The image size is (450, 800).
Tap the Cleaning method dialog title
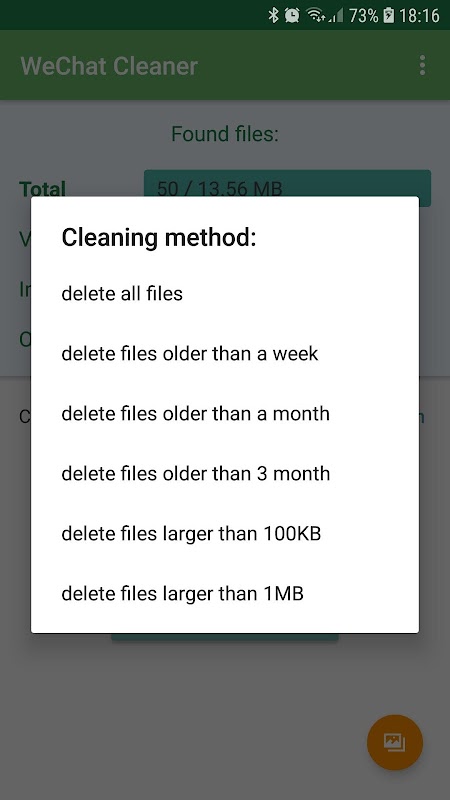(159, 238)
